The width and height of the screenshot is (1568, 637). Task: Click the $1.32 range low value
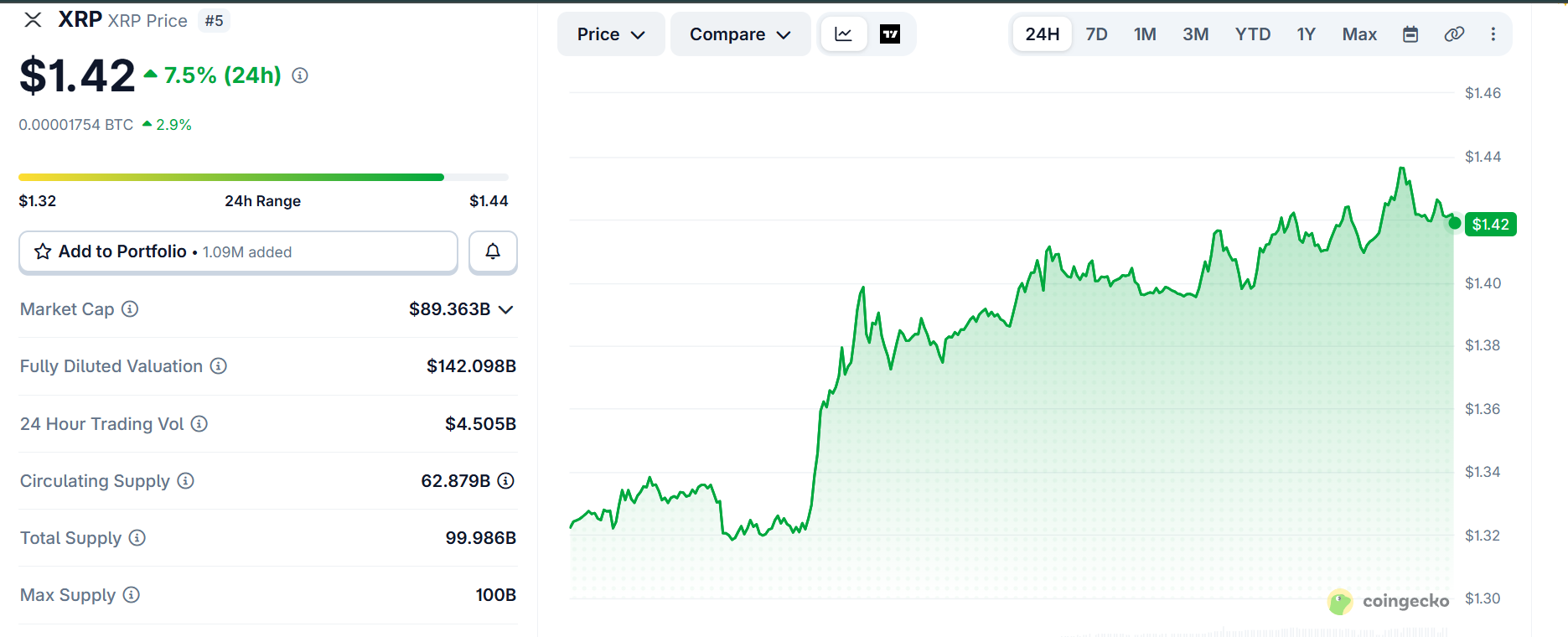coord(38,201)
